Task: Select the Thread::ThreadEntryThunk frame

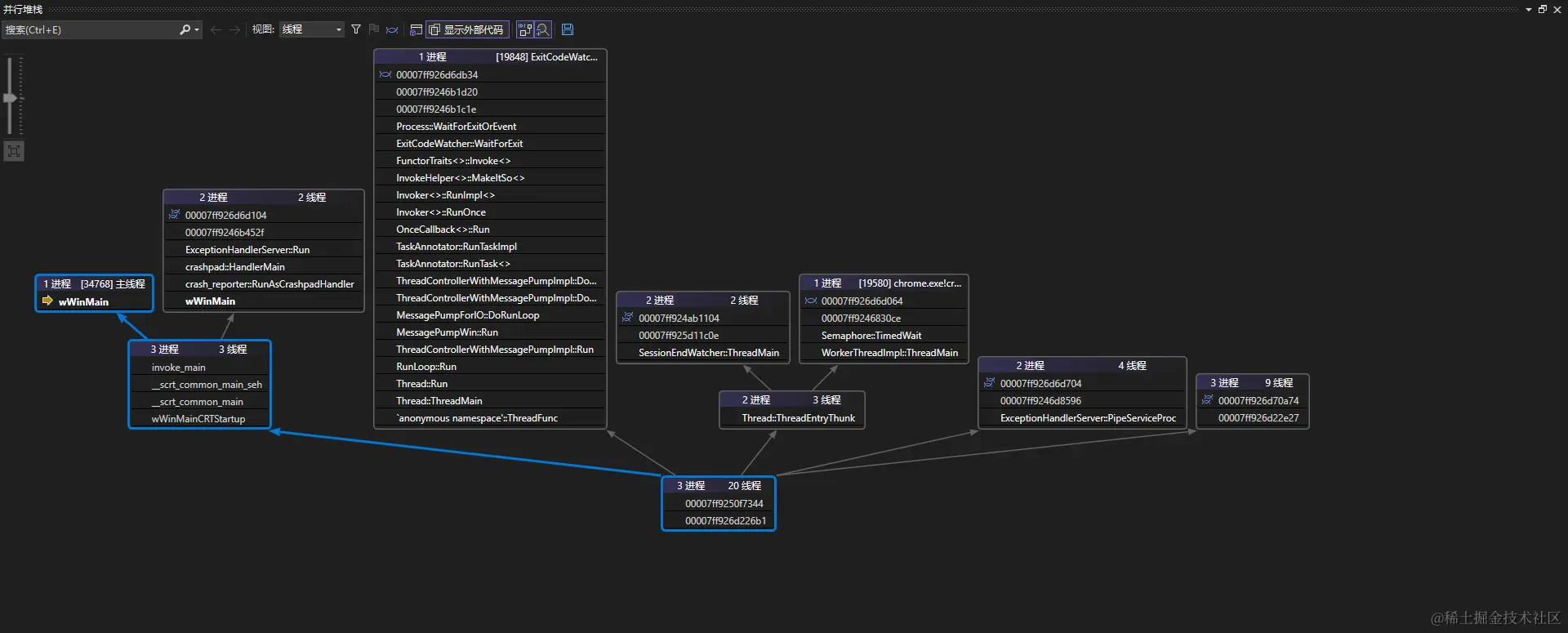Action: pos(792,418)
